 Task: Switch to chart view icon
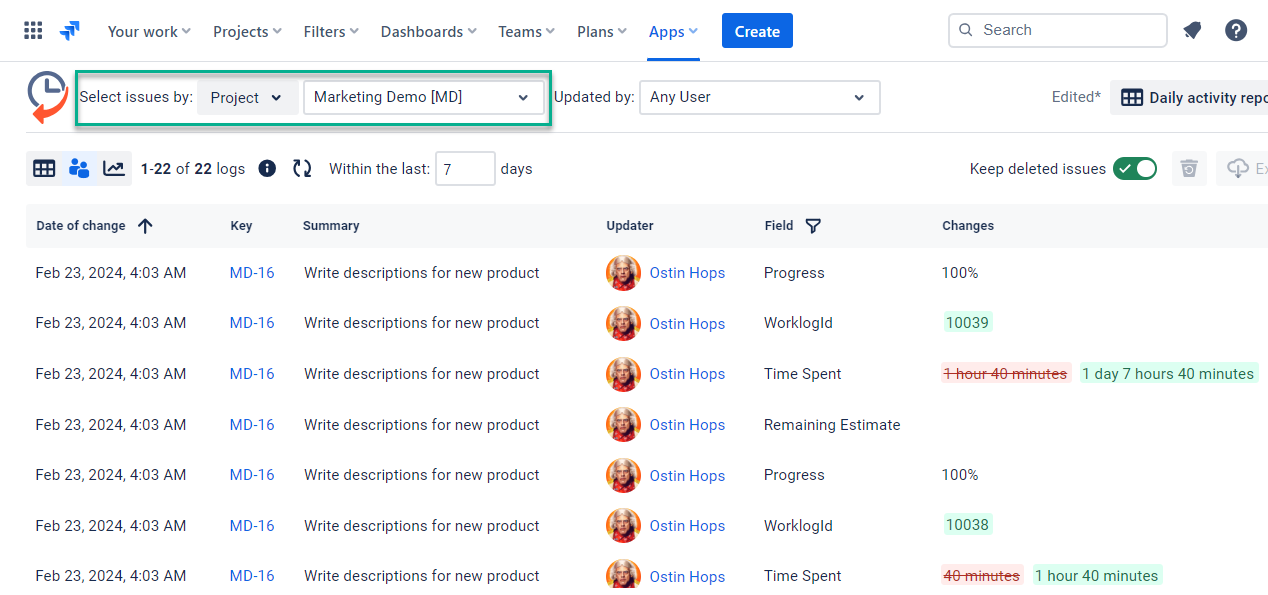114,169
